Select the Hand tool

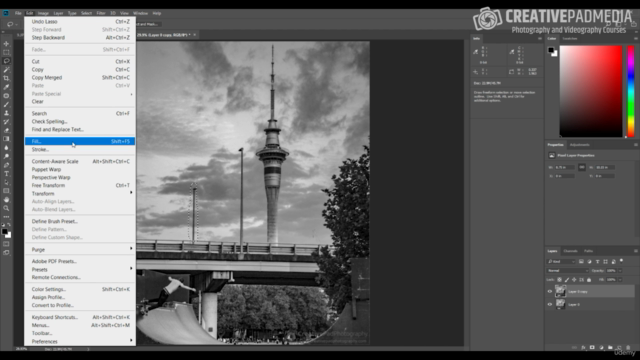(x=6, y=200)
